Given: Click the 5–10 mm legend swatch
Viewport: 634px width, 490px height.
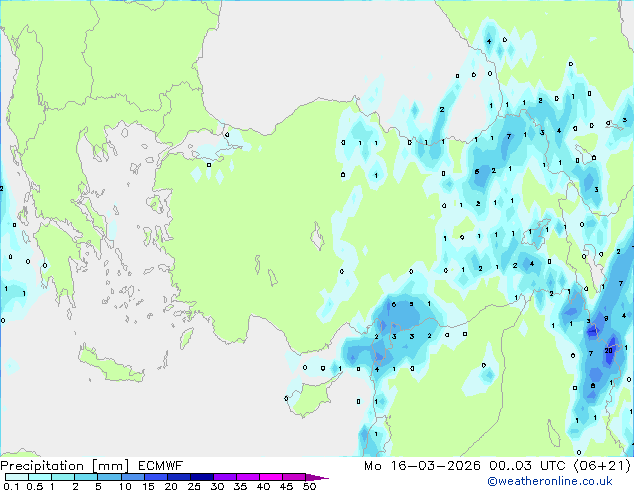Looking at the screenshot, I should click(x=109, y=477).
